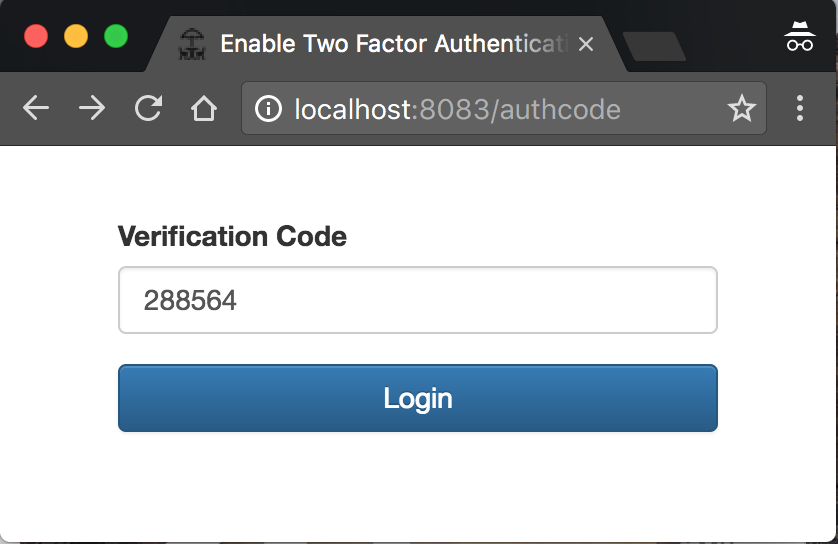Maximize the window with the green button

point(116,37)
